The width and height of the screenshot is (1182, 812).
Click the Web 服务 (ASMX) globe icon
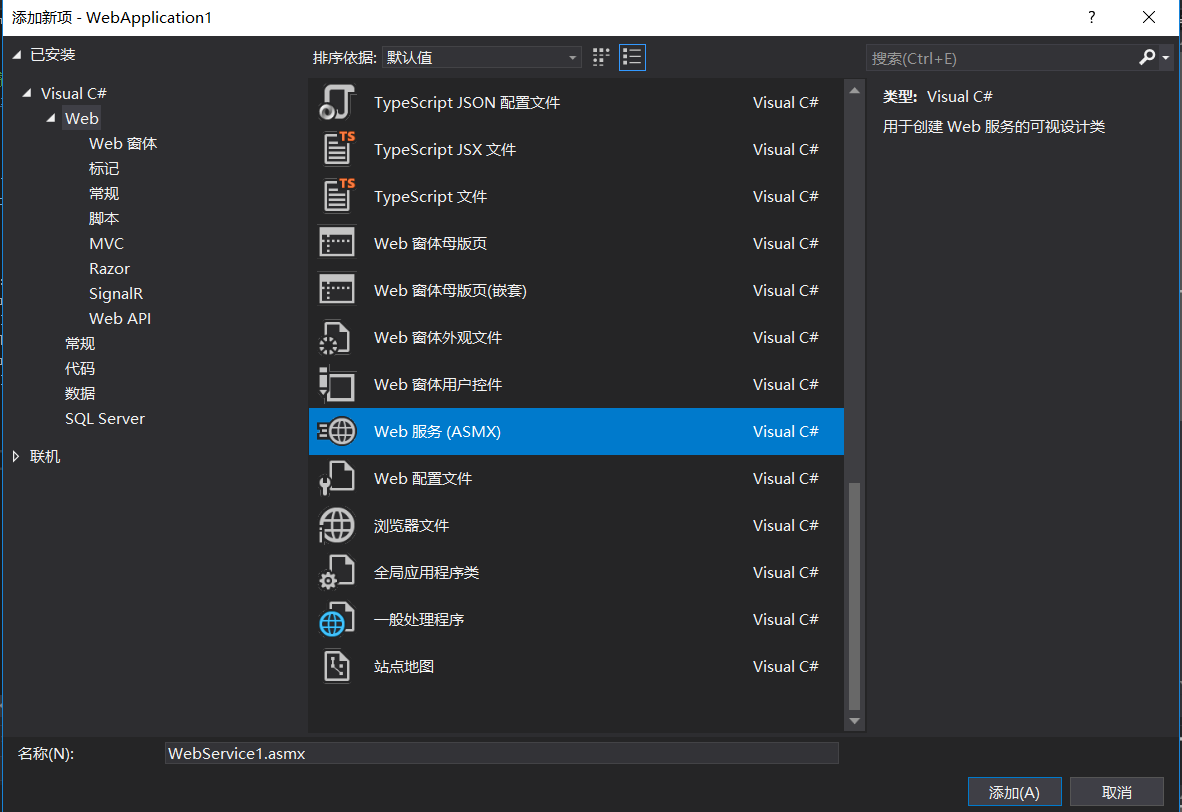click(337, 431)
